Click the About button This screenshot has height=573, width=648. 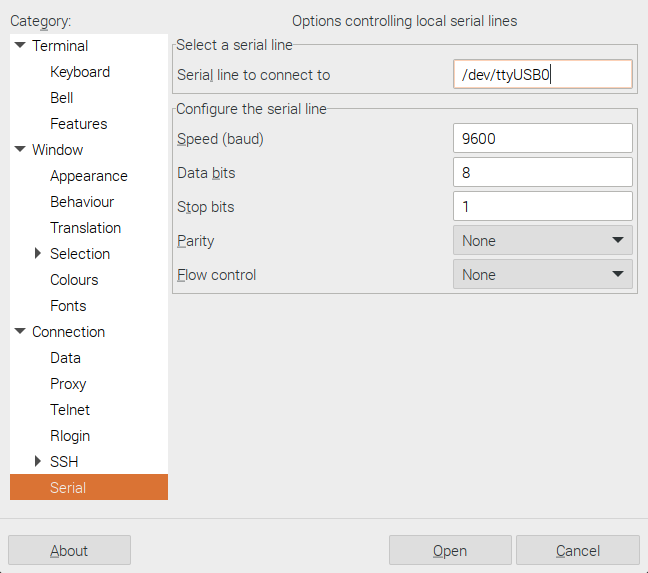coord(69,551)
